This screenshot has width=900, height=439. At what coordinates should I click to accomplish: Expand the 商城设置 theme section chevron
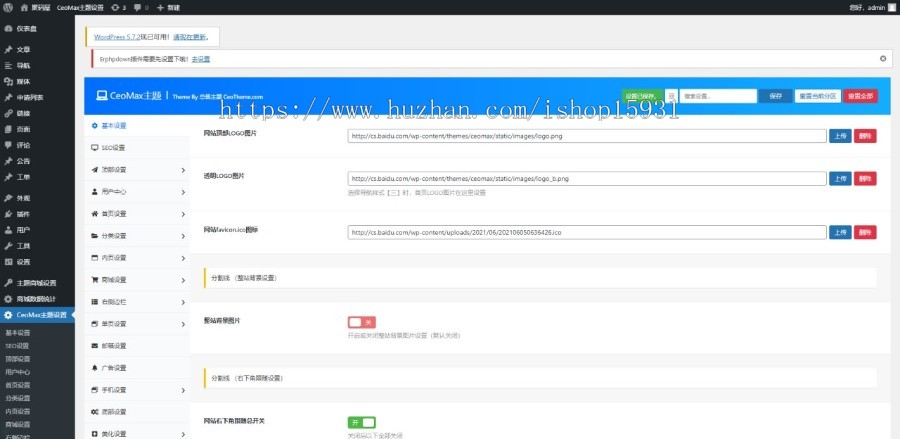coord(183,280)
